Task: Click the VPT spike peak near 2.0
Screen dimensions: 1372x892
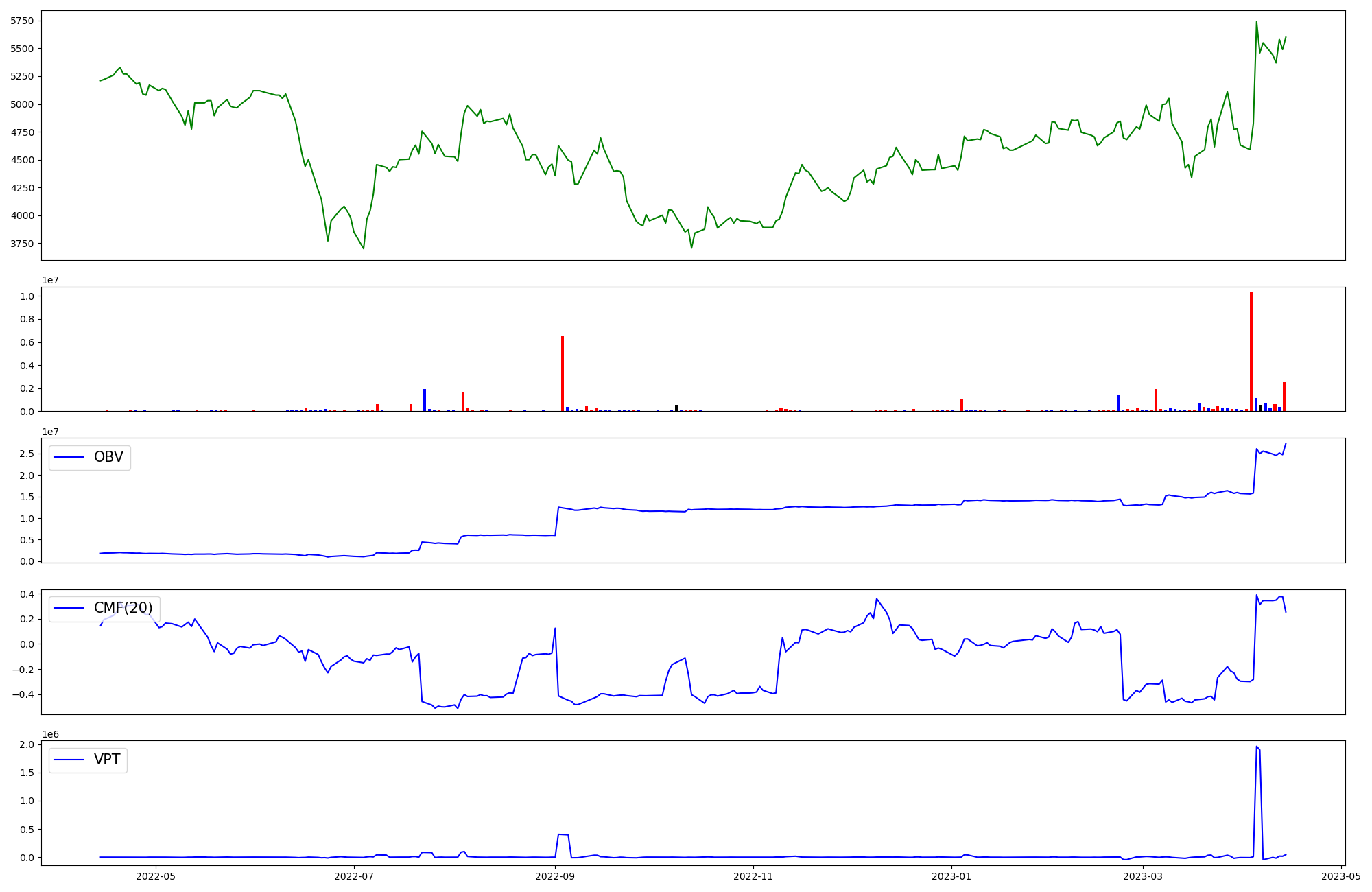Action: tap(1257, 747)
